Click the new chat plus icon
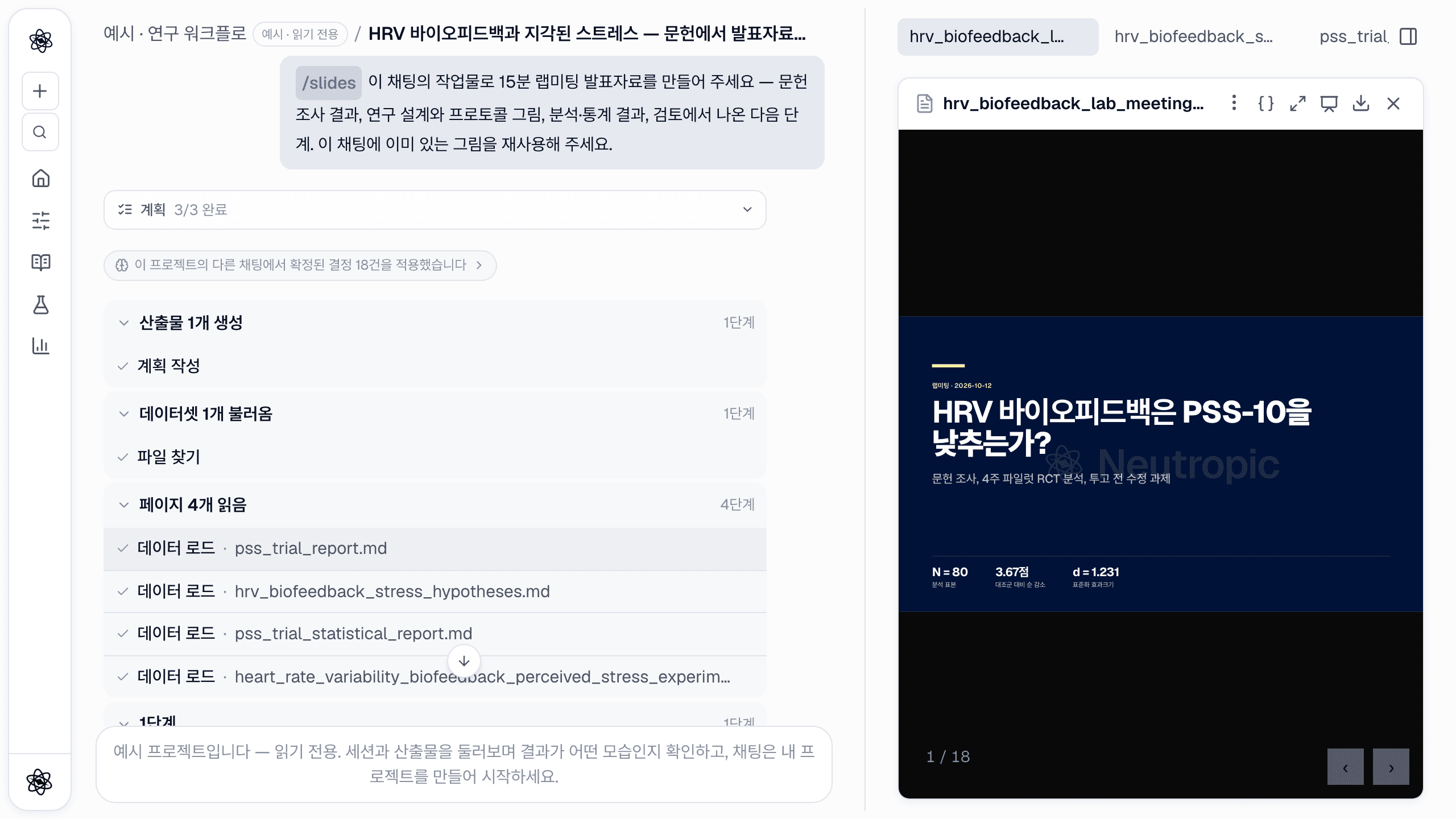The image size is (1456, 819). coord(40,91)
